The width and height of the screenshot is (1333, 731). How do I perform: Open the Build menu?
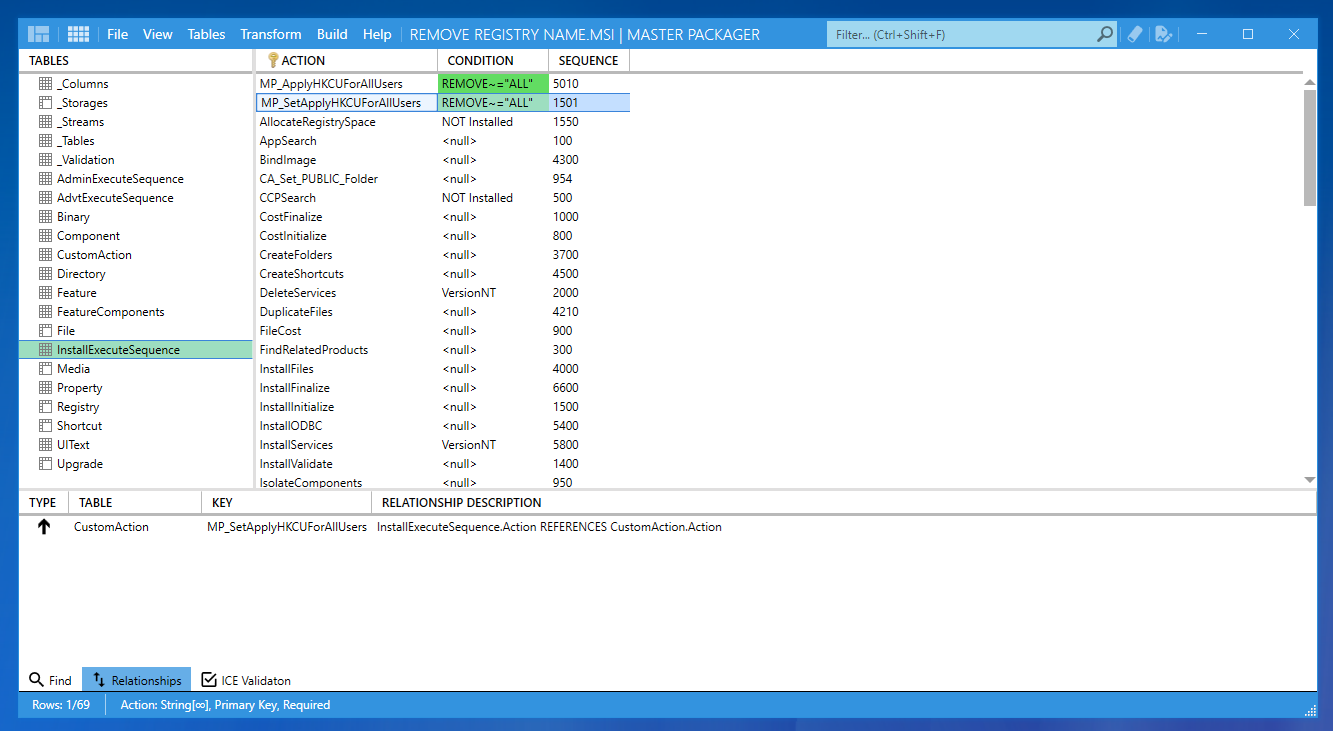[x=332, y=34]
